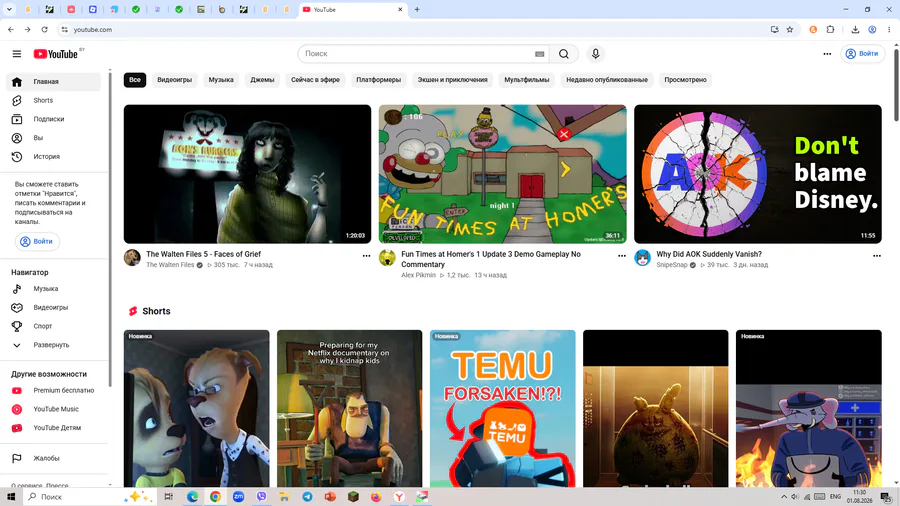Close the YouTube tab
The height and width of the screenshot is (506, 900).
(400, 9)
